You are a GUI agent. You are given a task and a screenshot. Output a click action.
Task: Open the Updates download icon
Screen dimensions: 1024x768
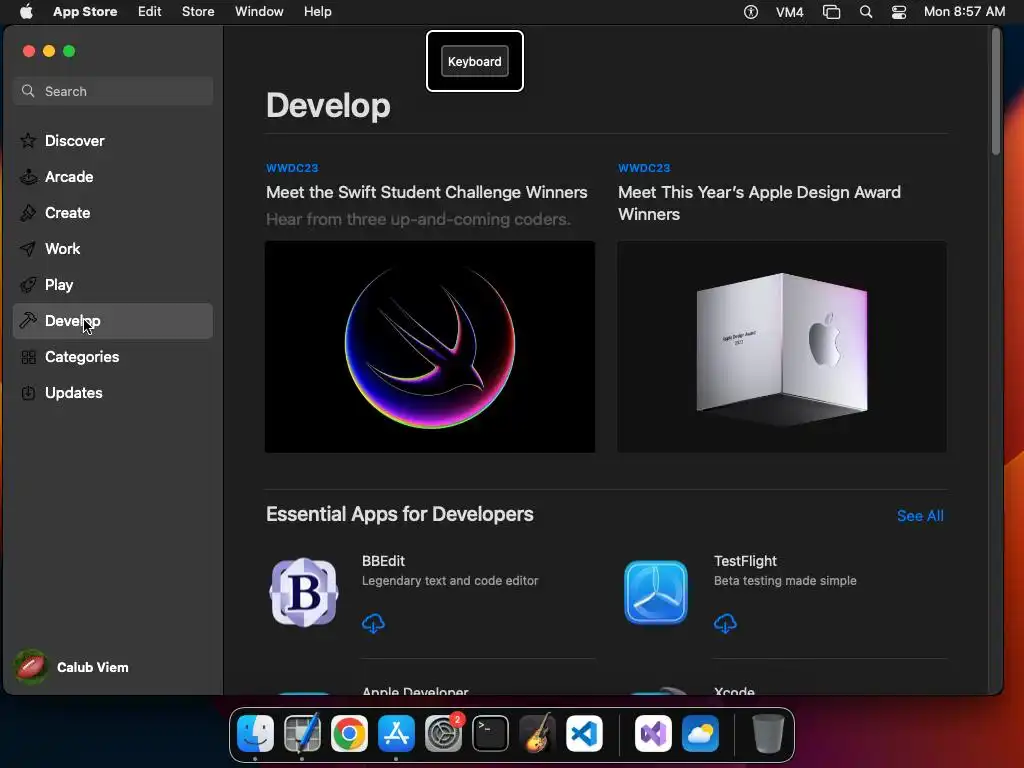coord(28,393)
